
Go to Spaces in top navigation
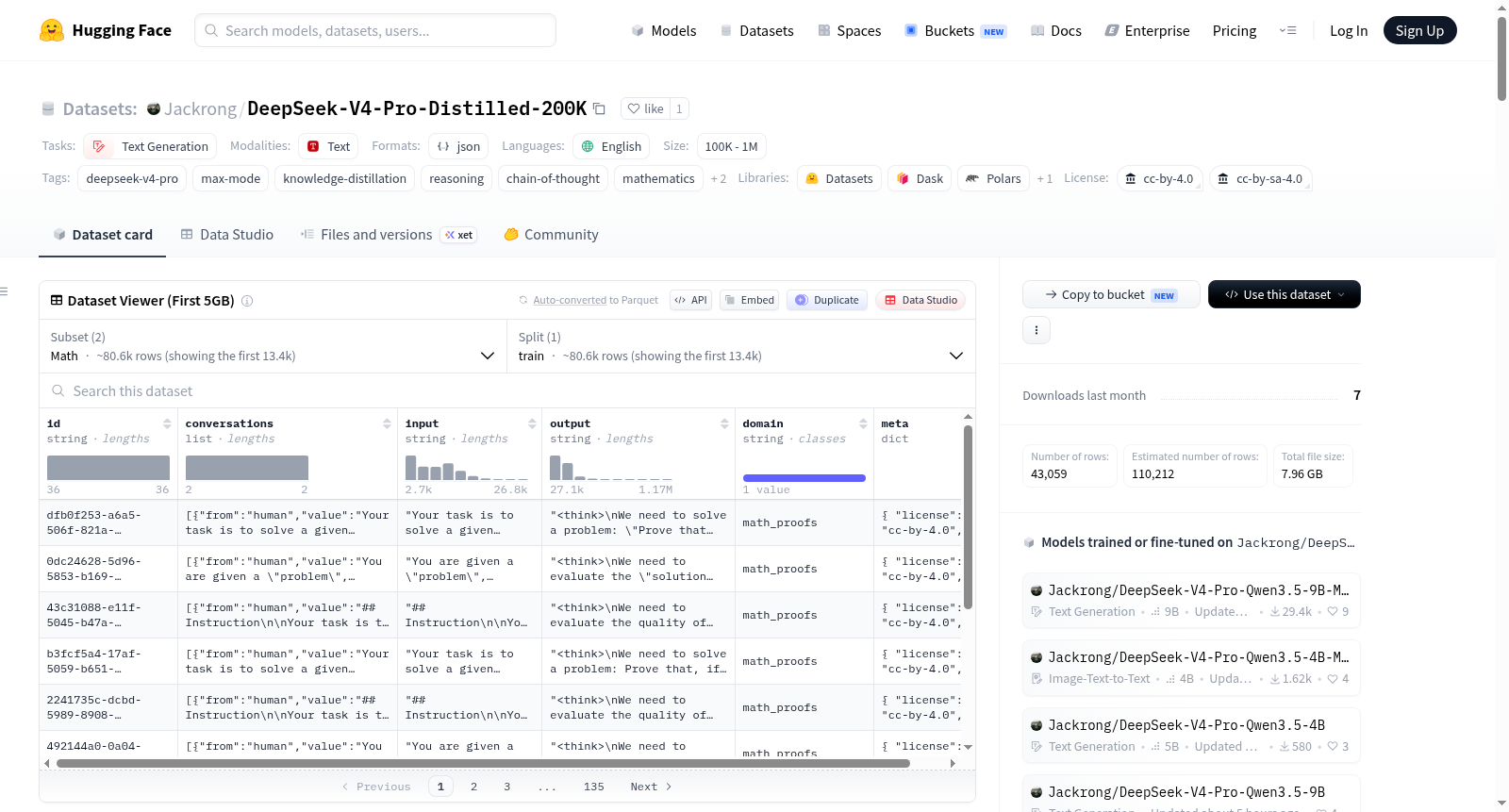(x=849, y=30)
